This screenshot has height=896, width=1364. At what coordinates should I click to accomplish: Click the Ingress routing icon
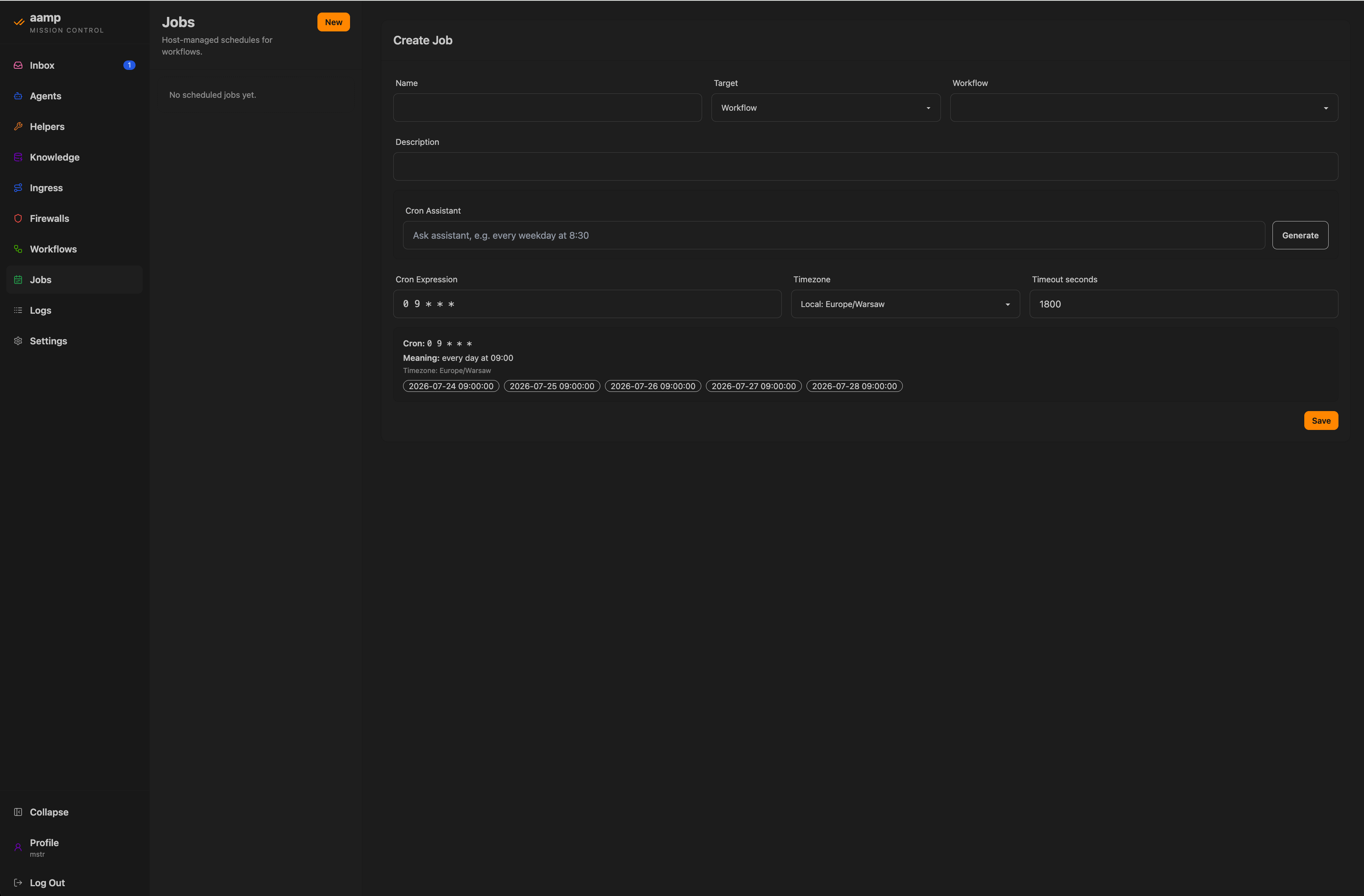(x=18, y=188)
